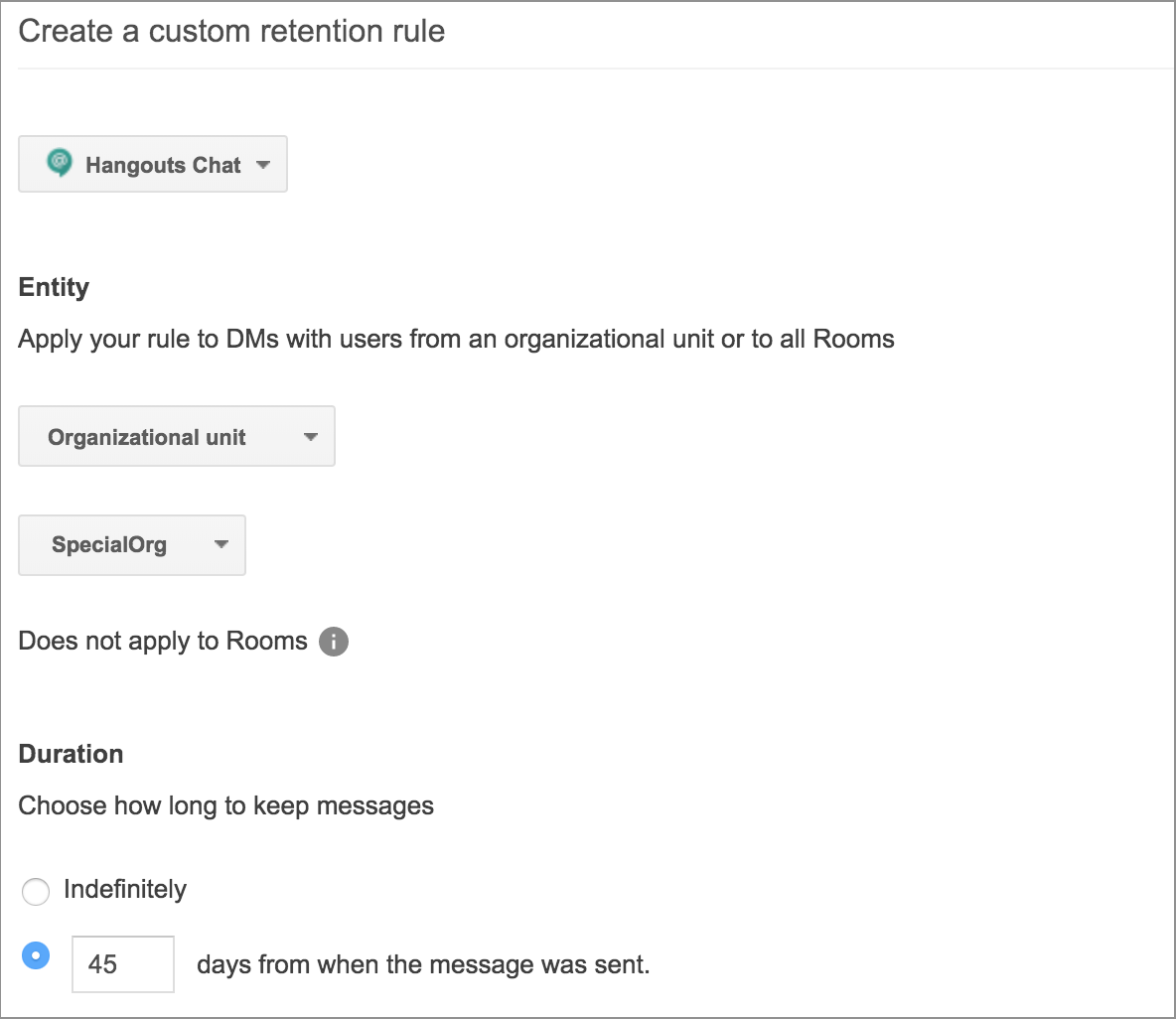Click the divider line under the title

tap(596, 69)
